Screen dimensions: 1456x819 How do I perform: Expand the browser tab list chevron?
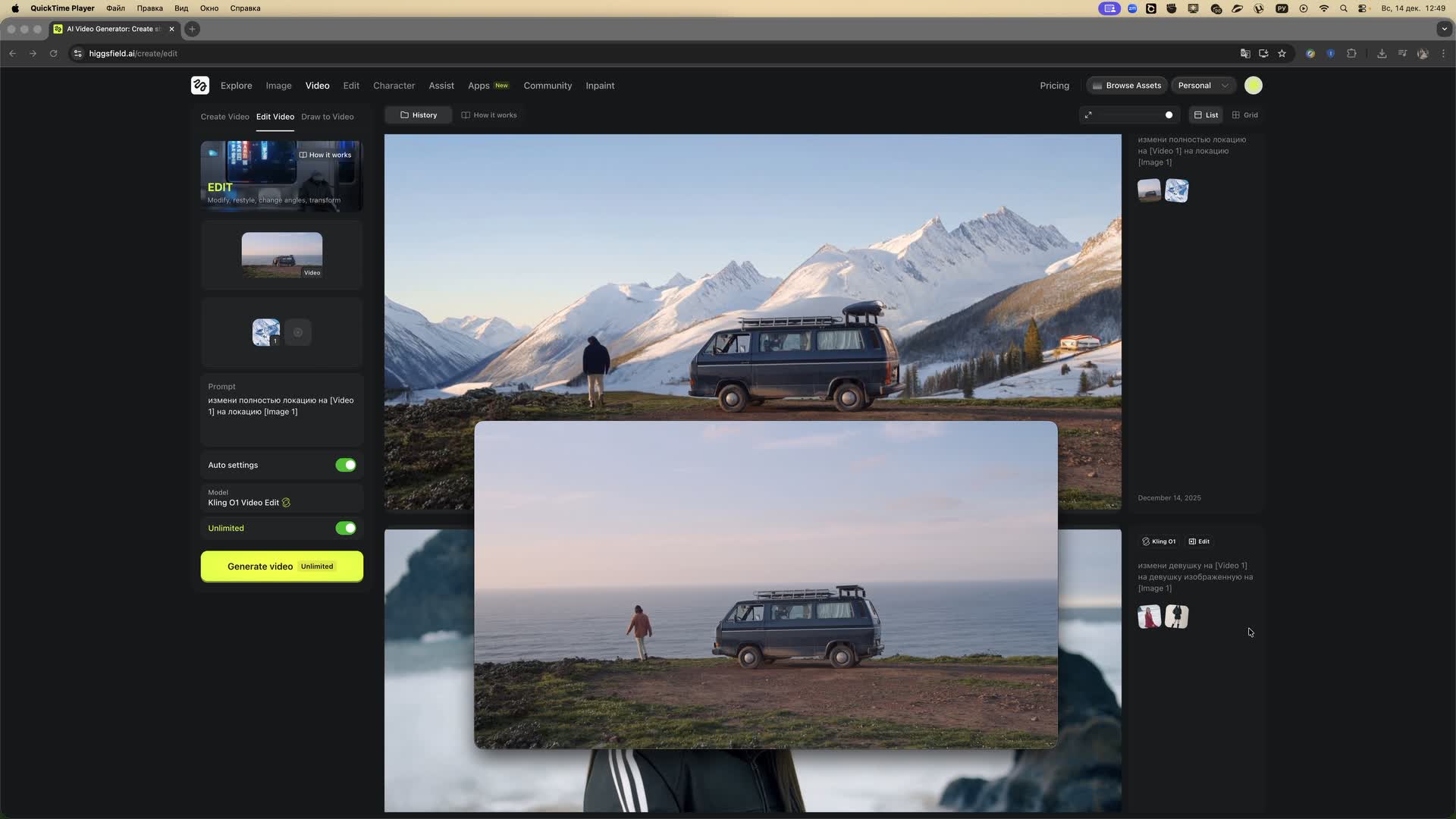coord(1443,29)
